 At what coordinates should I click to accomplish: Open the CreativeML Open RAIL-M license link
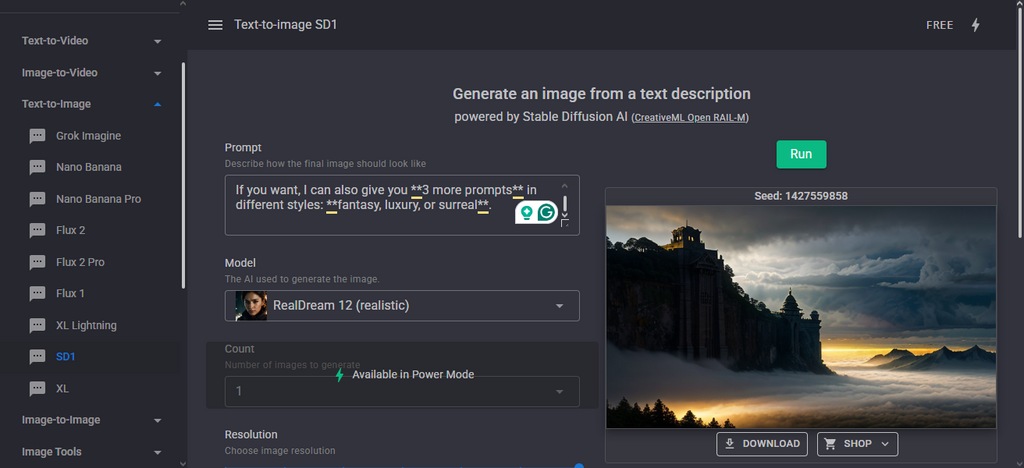tap(690, 118)
